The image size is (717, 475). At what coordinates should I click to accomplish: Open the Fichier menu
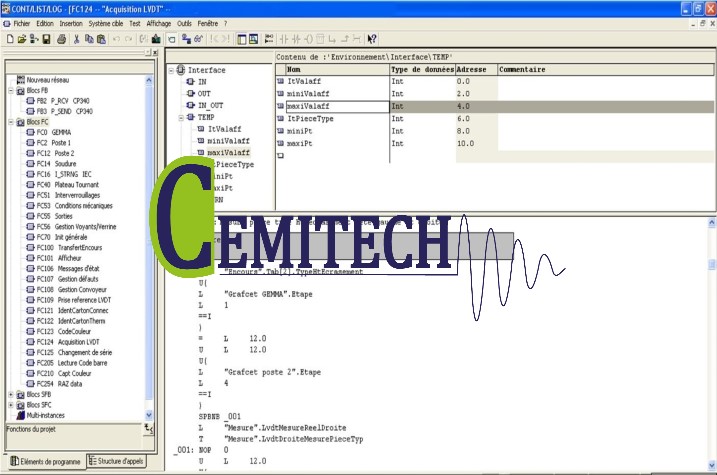[x=21, y=24]
